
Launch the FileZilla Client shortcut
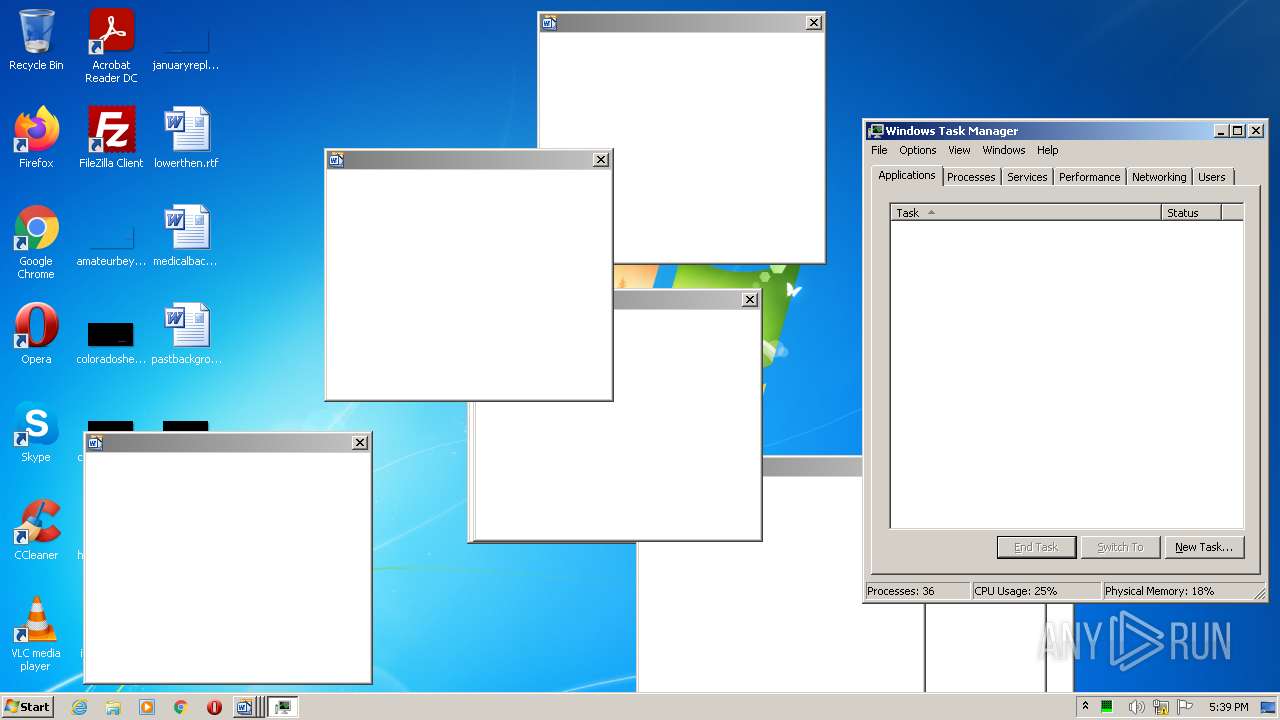point(111,138)
